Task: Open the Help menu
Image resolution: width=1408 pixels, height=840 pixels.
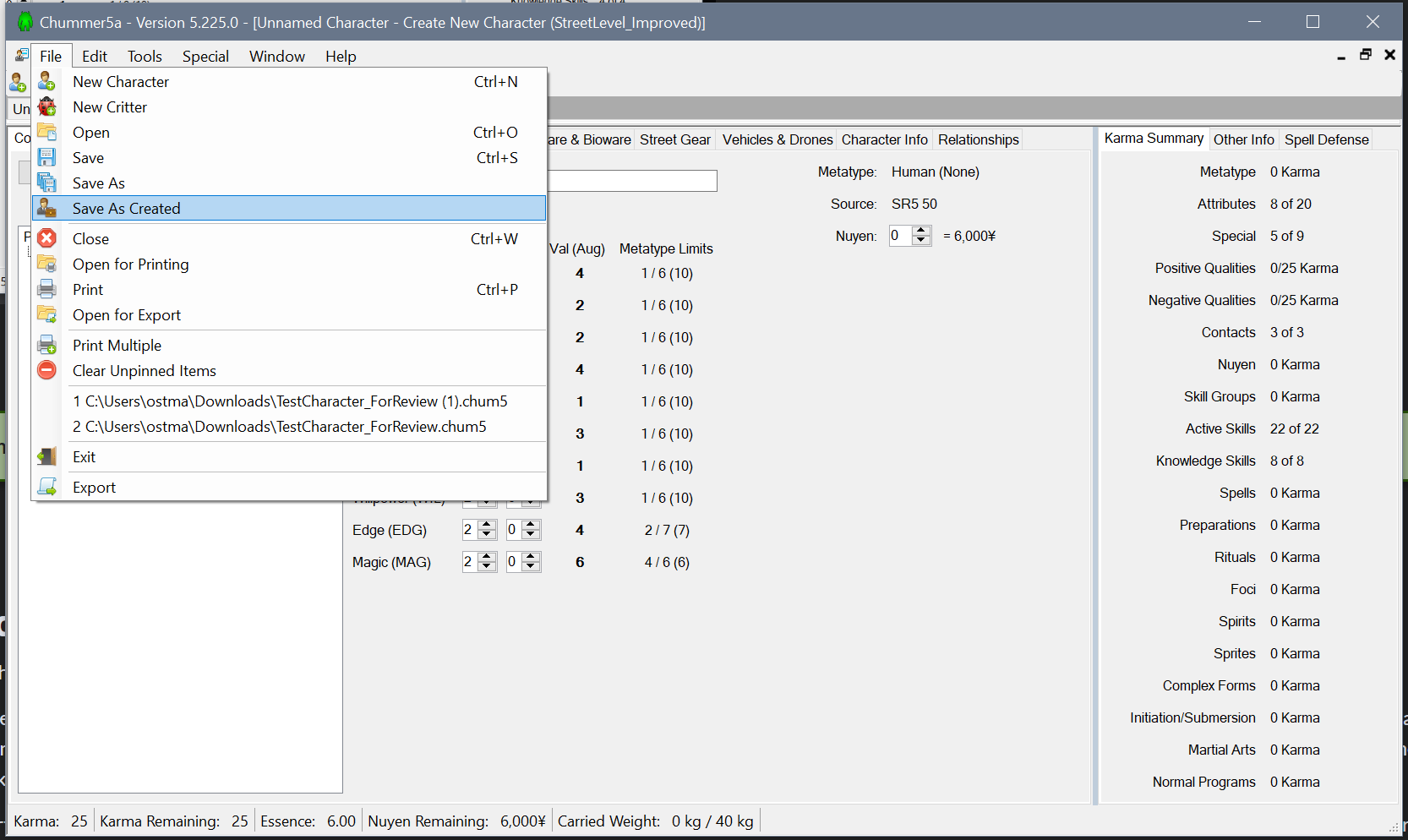Action: 341,56
